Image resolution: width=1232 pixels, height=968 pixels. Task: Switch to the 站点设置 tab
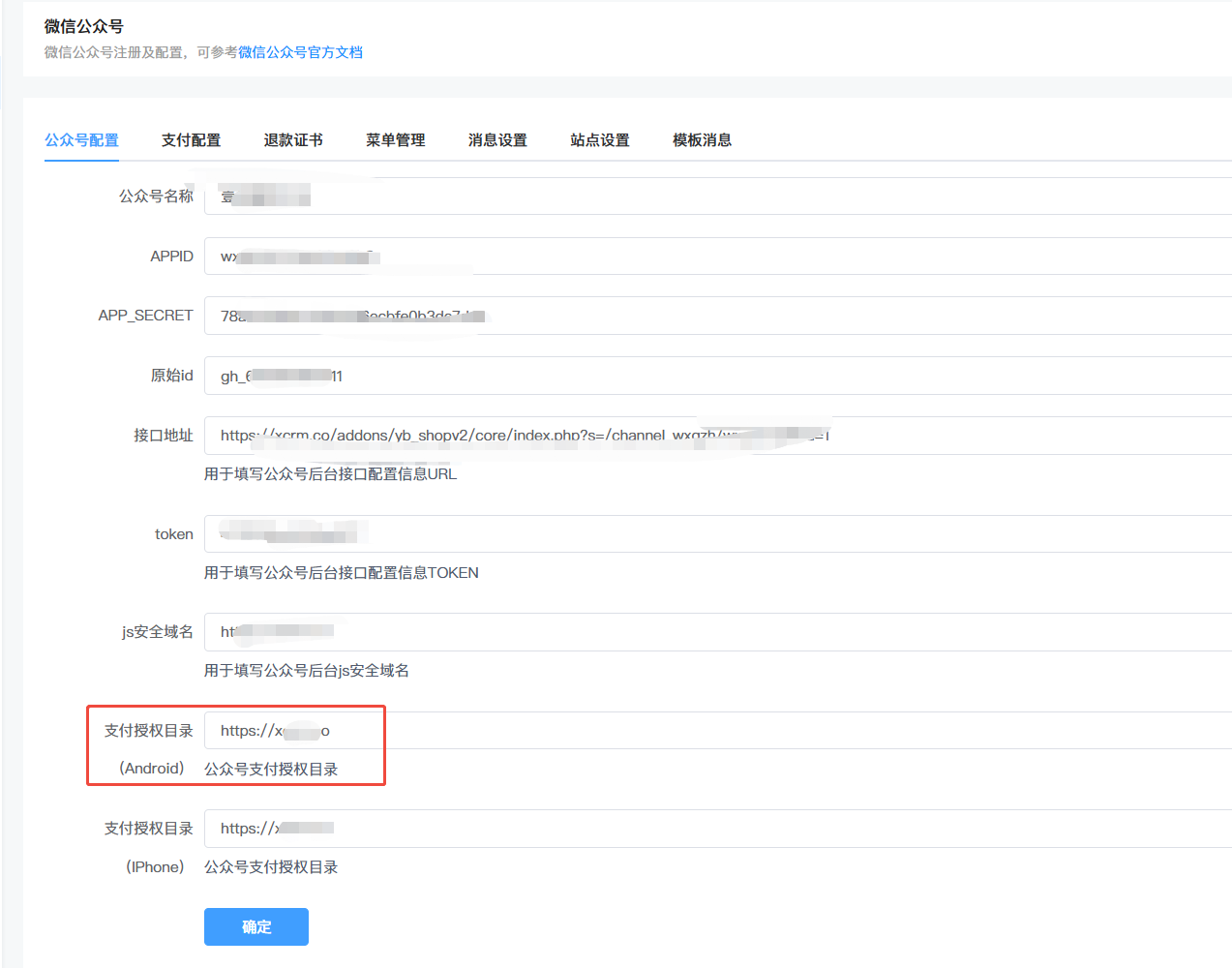(600, 140)
